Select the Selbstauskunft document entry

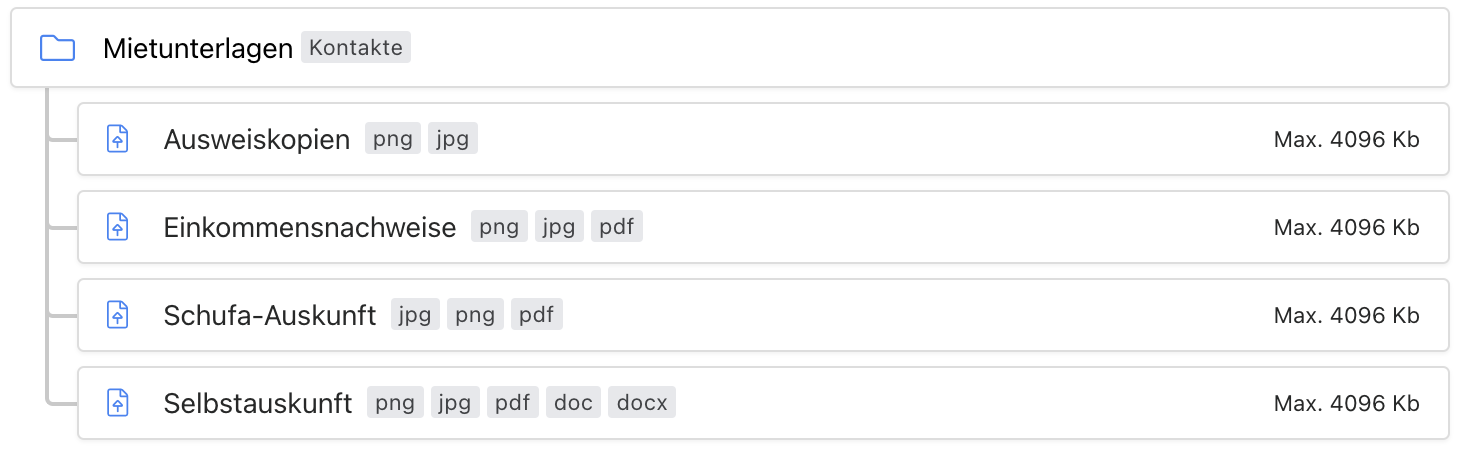(258, 403)
